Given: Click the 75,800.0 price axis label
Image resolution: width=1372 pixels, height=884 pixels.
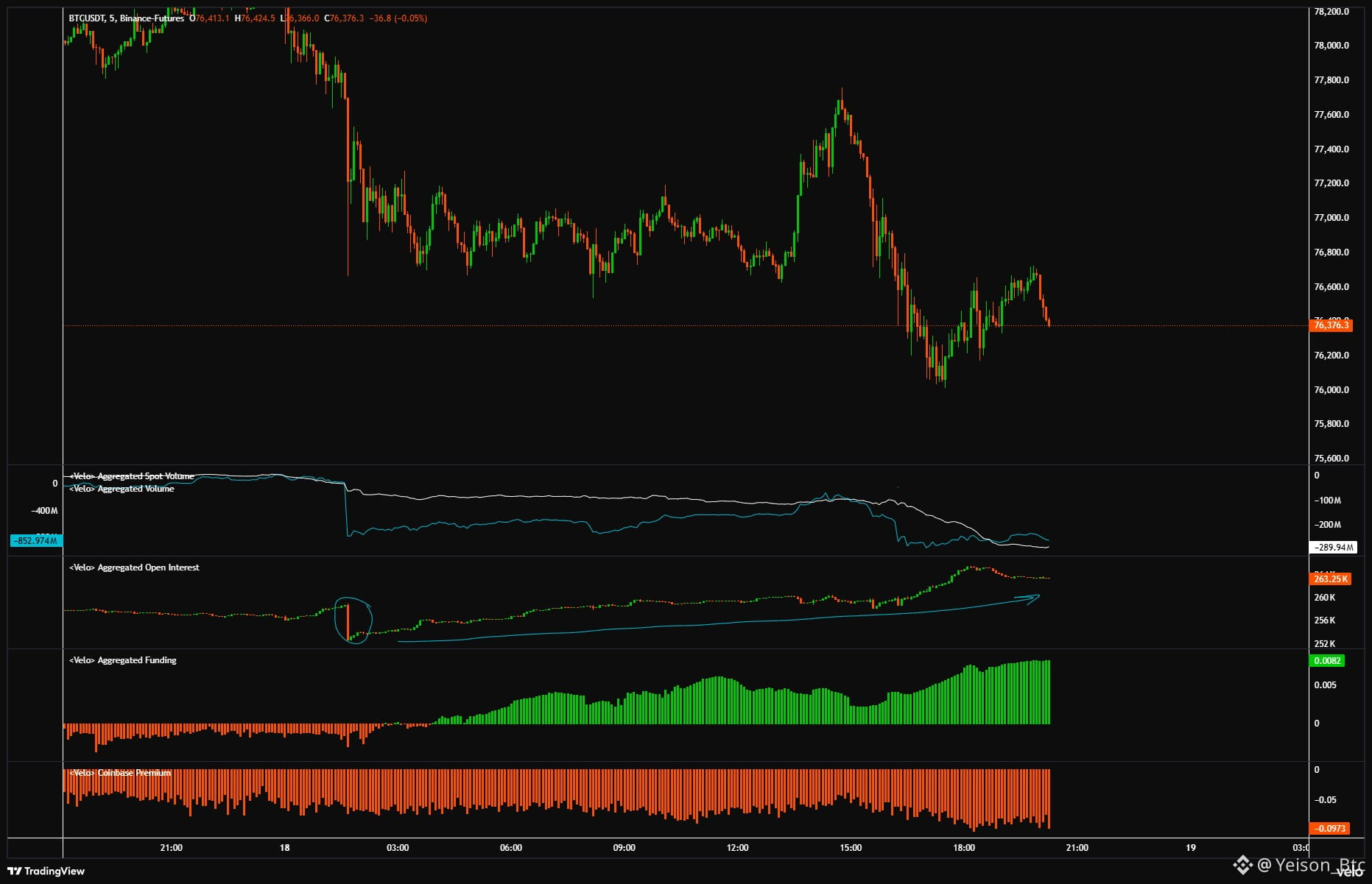Looking at the screenshot, I should (x=1331, y=424).
